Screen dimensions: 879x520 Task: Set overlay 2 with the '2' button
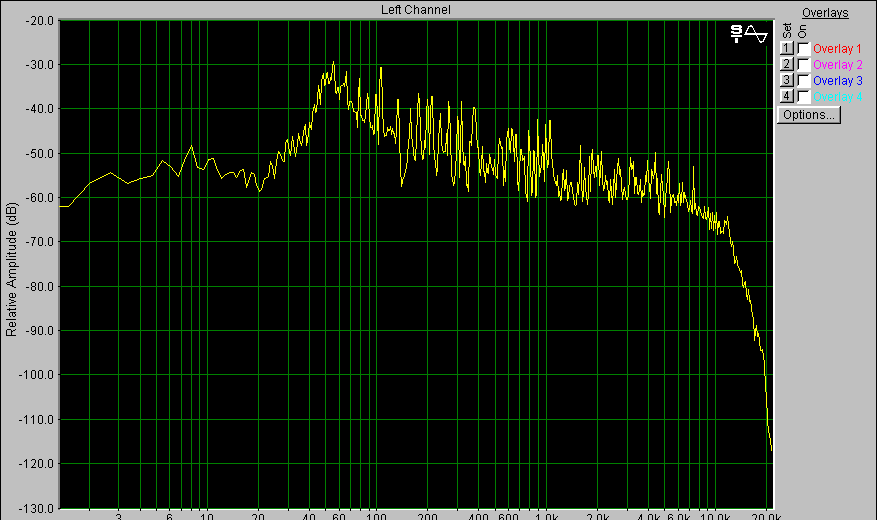(x=787, y=64)
